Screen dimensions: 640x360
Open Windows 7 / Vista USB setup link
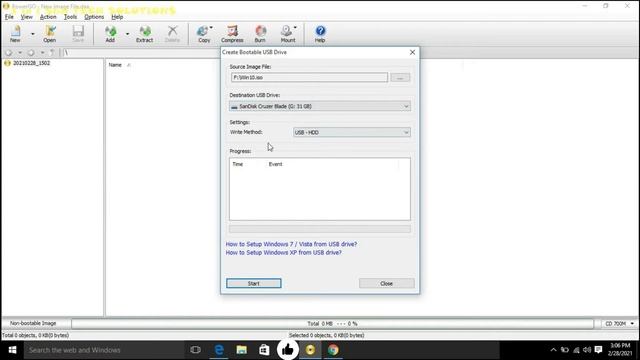tap(291, 244)
